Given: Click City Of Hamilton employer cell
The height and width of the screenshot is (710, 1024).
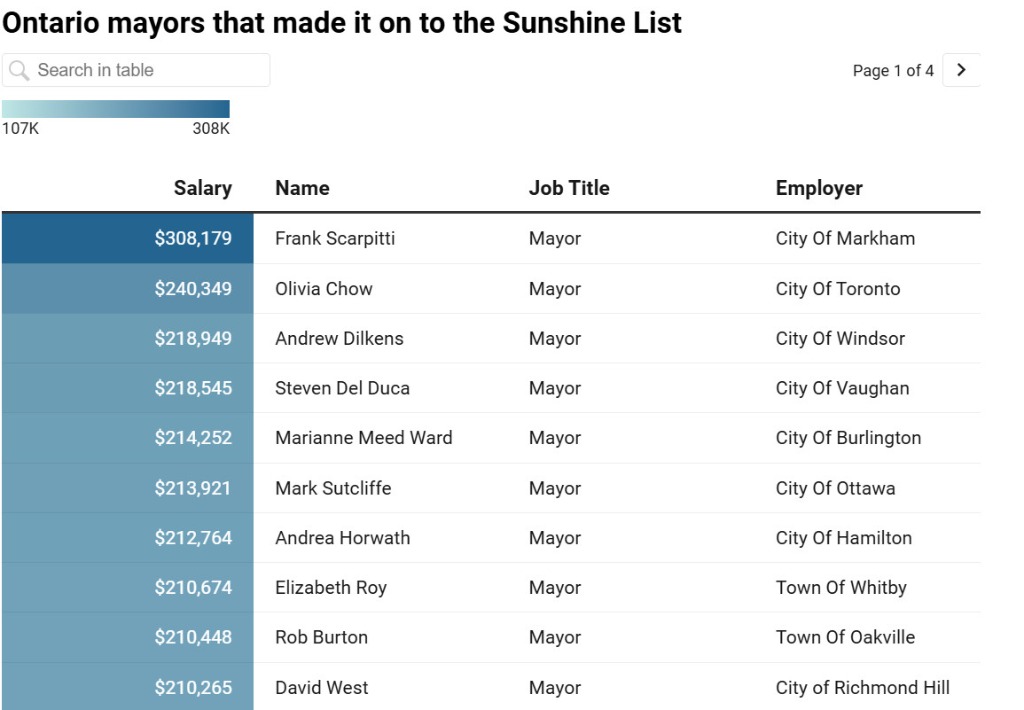Looking at the screenshot, I should click(843, 538).
